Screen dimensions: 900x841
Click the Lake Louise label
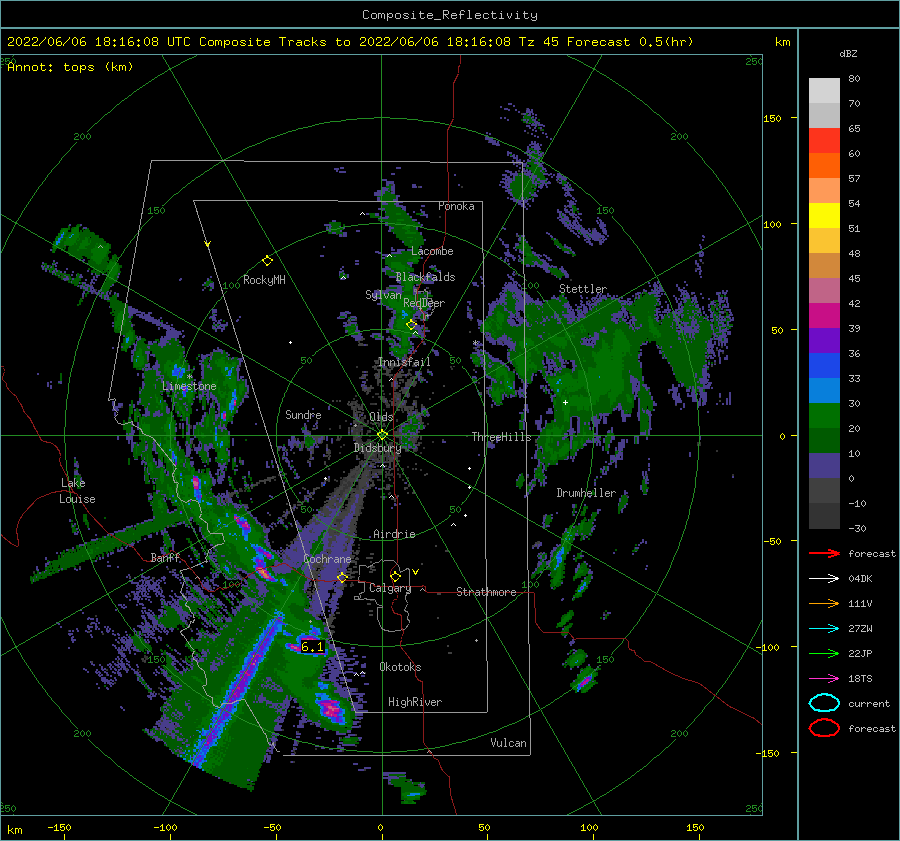pyautogui.click(x=77, y=491)
